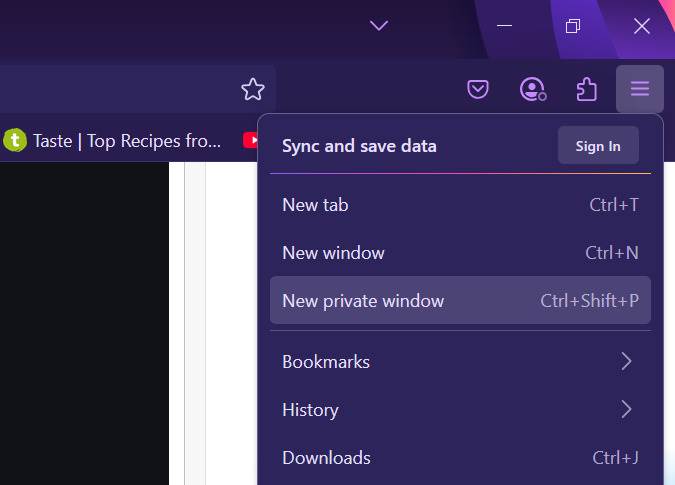The height and width of the screenshot is (485, 675).
Task: Click the Sync and save data heading
Action: (x=359, y=146)
